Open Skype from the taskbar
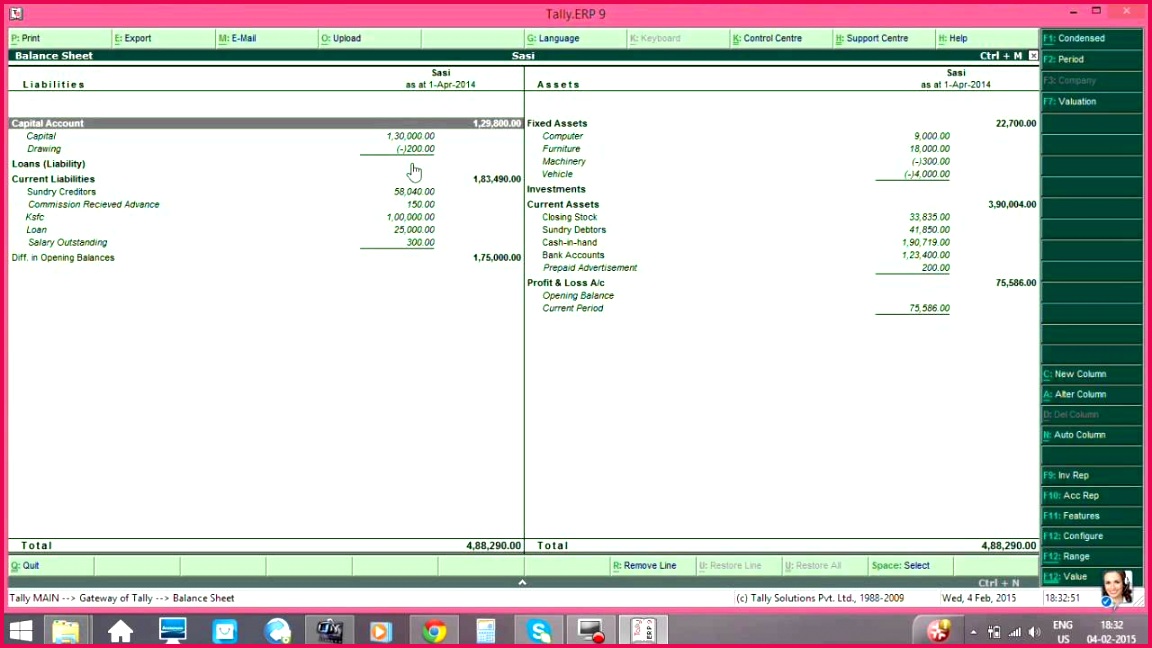 tap(540, 631)
